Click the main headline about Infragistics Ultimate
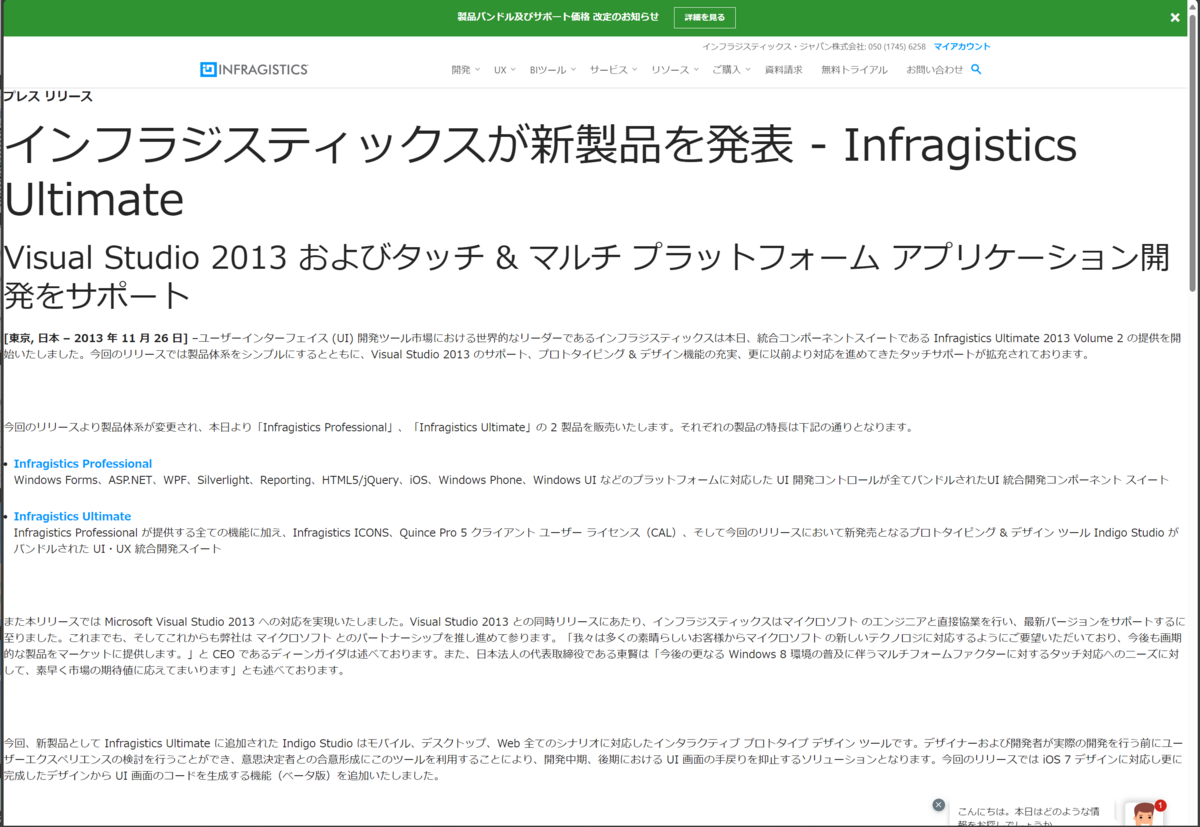Screen dimensions: 1200x827 point(541,171)
